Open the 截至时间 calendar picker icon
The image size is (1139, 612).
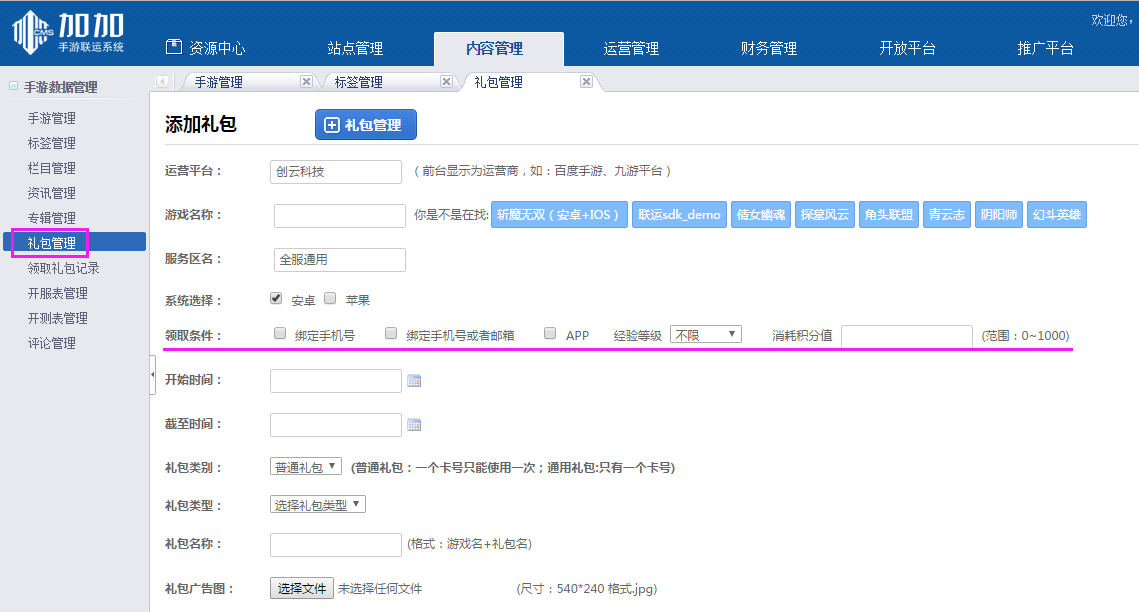(414, 424)
